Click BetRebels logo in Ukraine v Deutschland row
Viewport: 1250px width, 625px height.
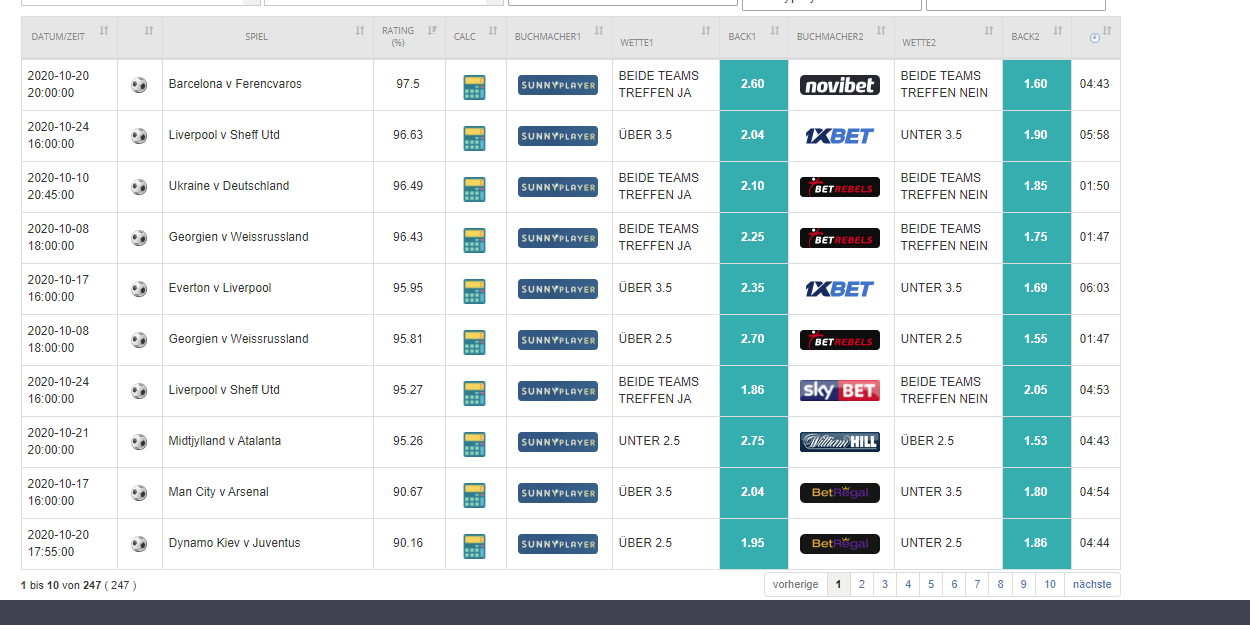(840, 187)
